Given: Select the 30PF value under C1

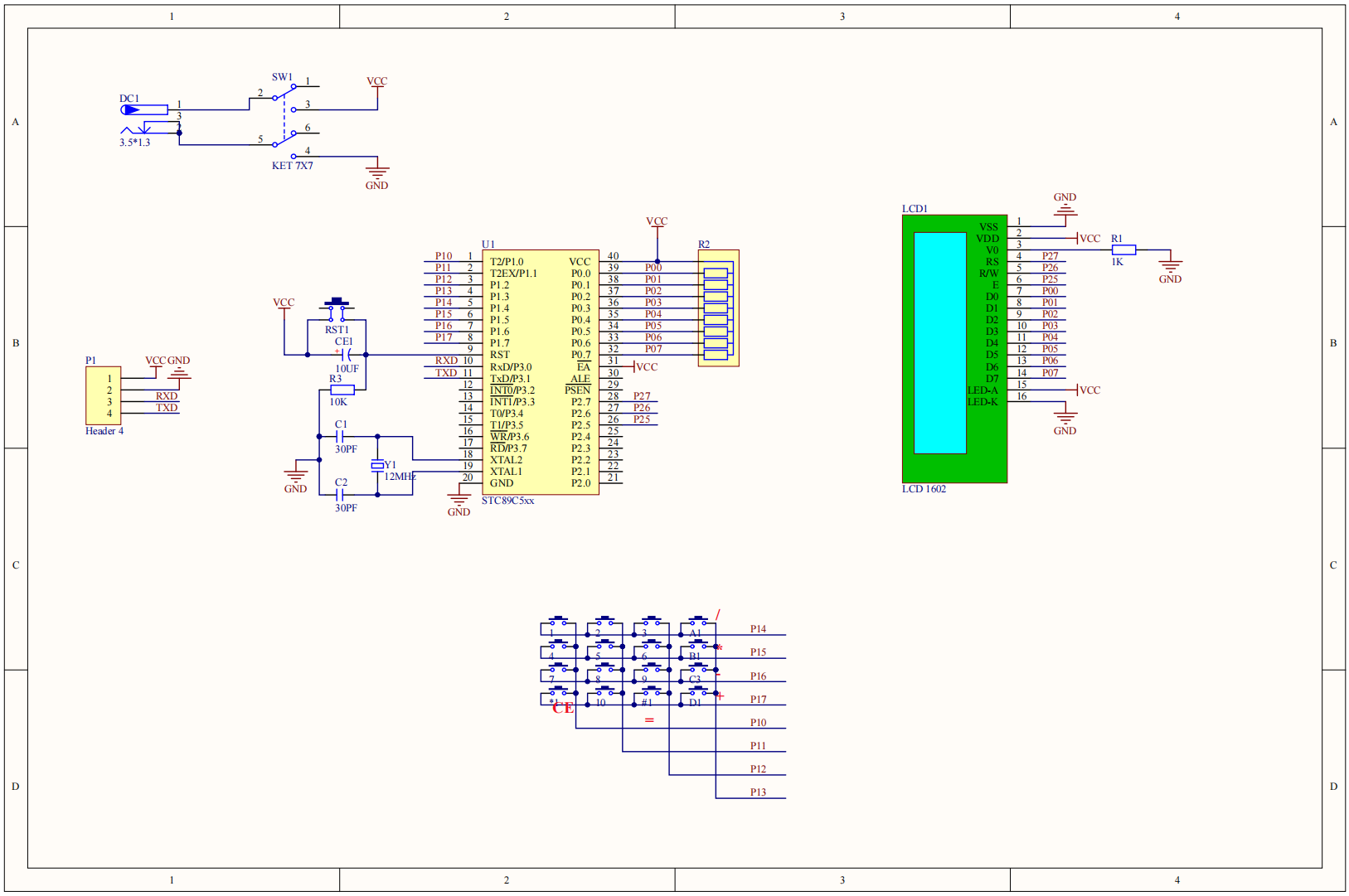Looking at the screenshot, I should [346, 449].
